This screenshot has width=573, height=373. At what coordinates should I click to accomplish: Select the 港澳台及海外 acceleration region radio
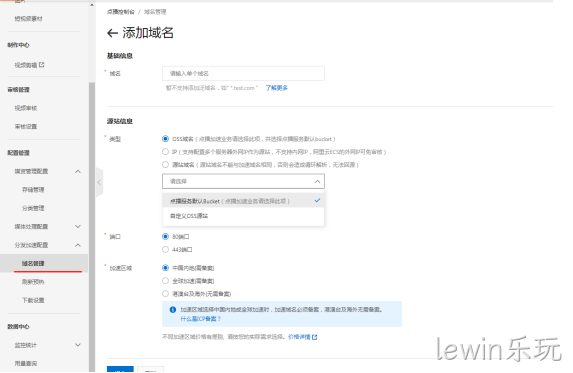[x=165, y=293]
